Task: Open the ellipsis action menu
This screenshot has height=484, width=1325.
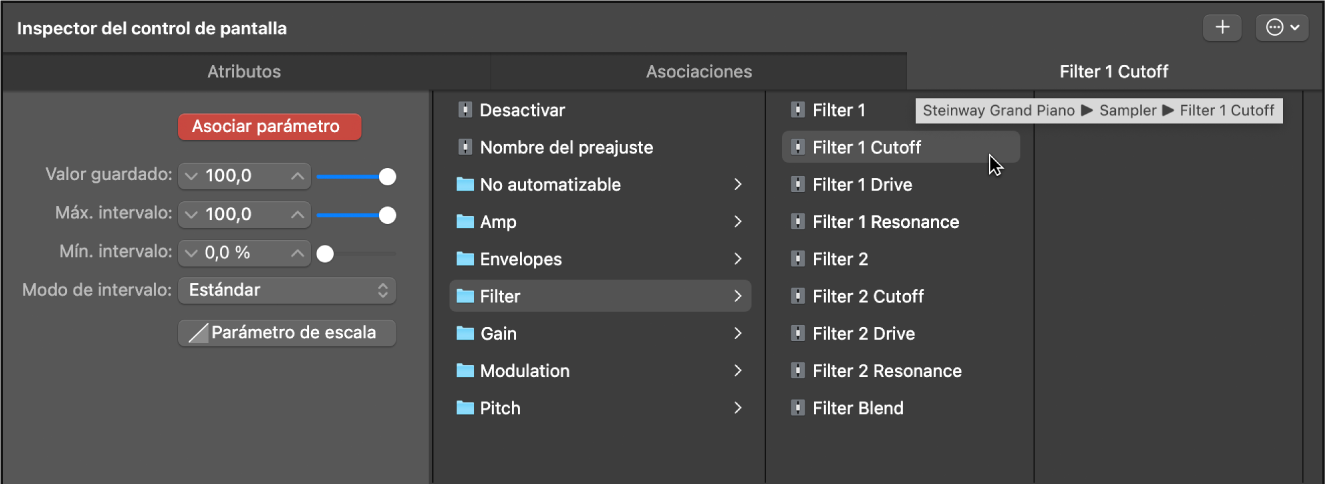Action: (1282, 28)
